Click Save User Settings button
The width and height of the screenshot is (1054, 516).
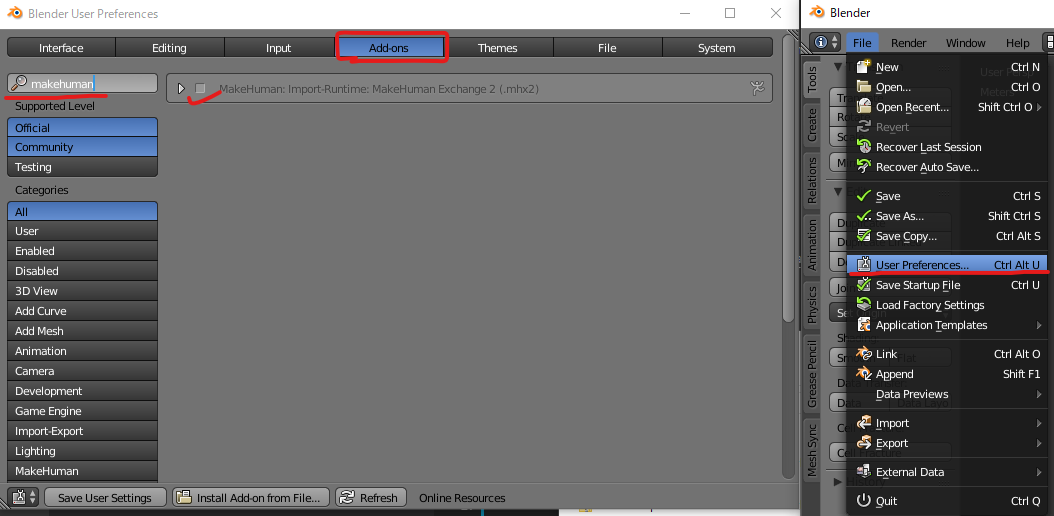(x=105, y=498)
